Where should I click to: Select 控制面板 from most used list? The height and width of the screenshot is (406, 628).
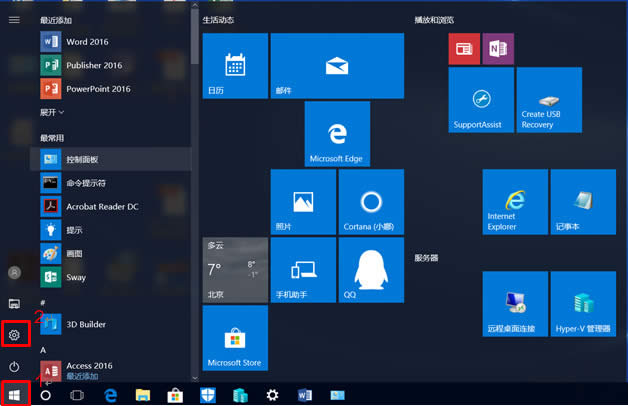[82, 160]
